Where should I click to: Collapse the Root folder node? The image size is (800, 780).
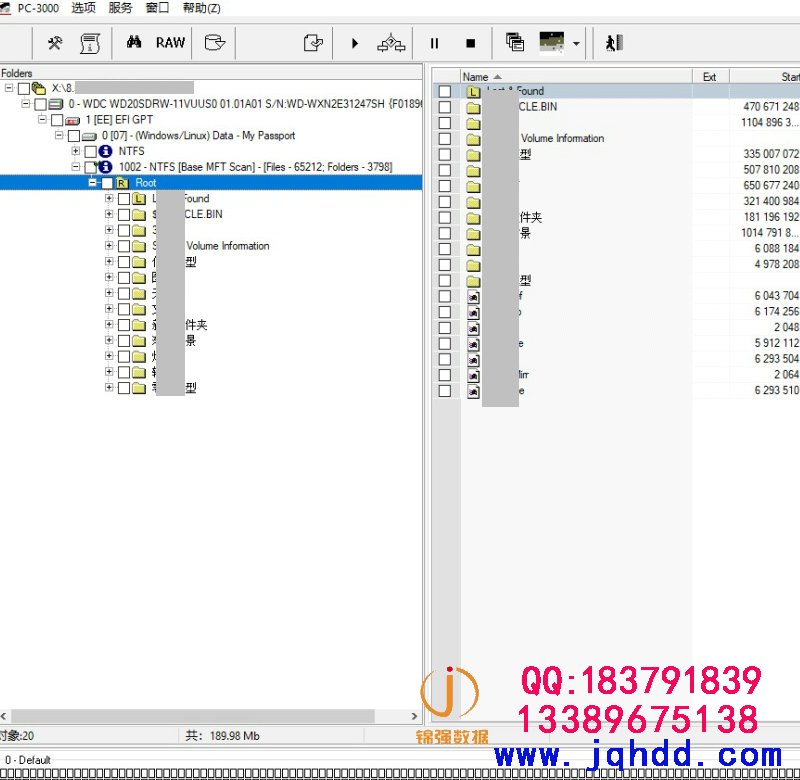coord(92,183)
